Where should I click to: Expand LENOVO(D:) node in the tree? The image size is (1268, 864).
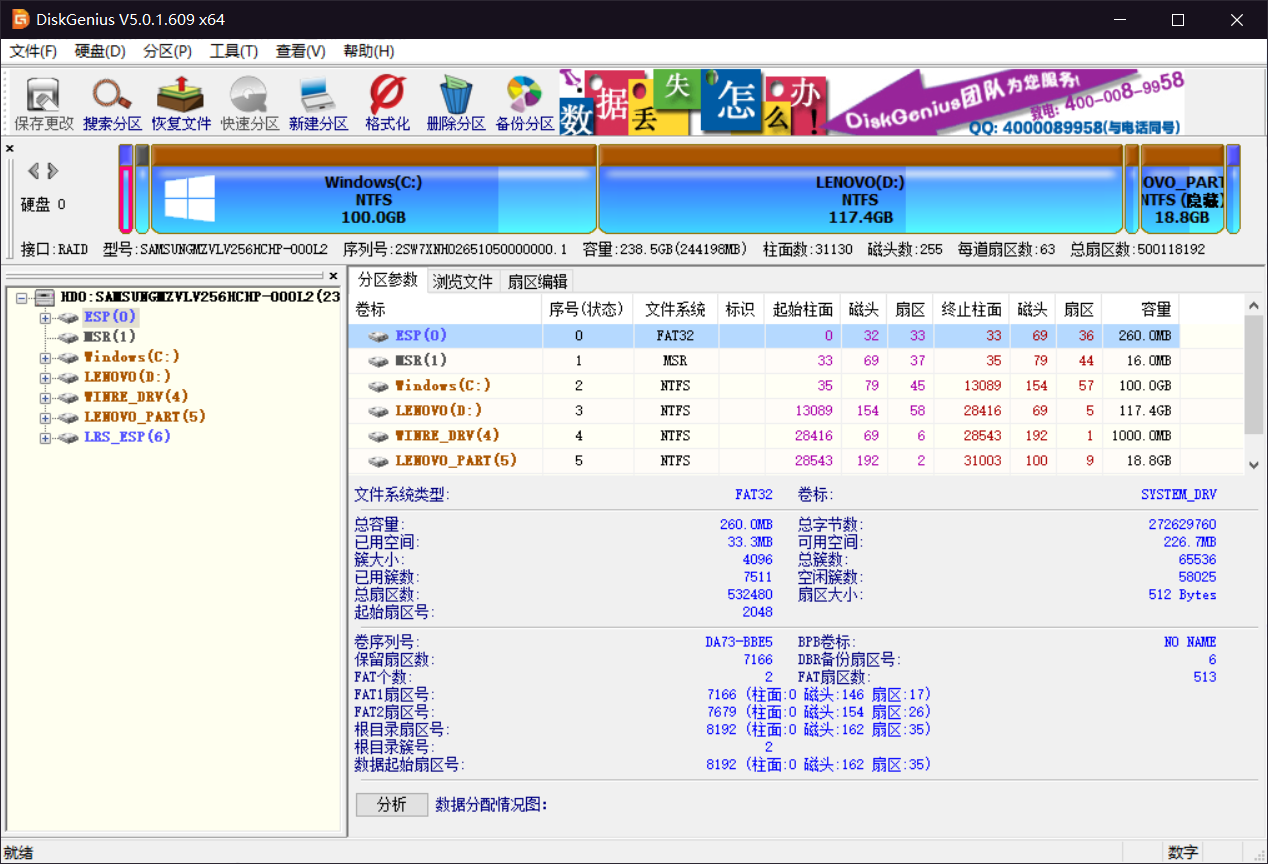pyautogui.click(x=45, y=377)
